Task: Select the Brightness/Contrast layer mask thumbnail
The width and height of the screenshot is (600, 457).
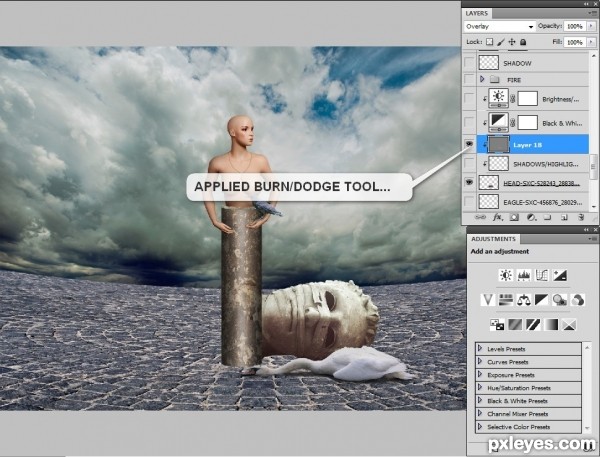Action: pyautogui.click(x=527, y=99)
